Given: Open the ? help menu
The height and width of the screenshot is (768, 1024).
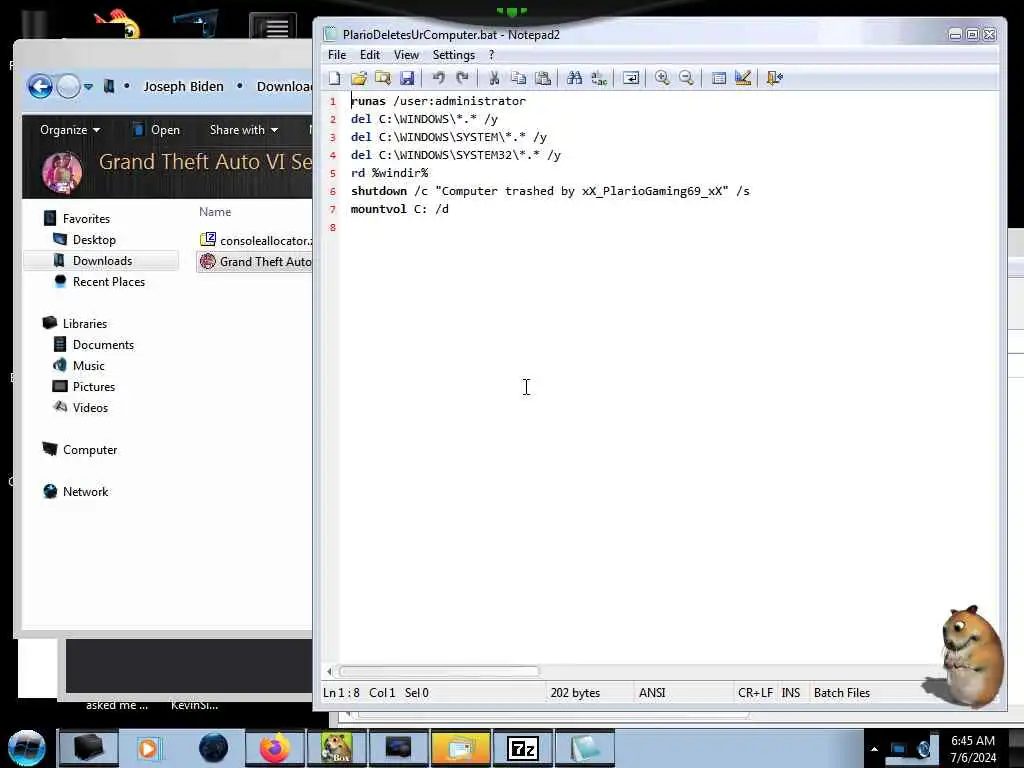Looking at the screenshot, I should coord(492,55).
